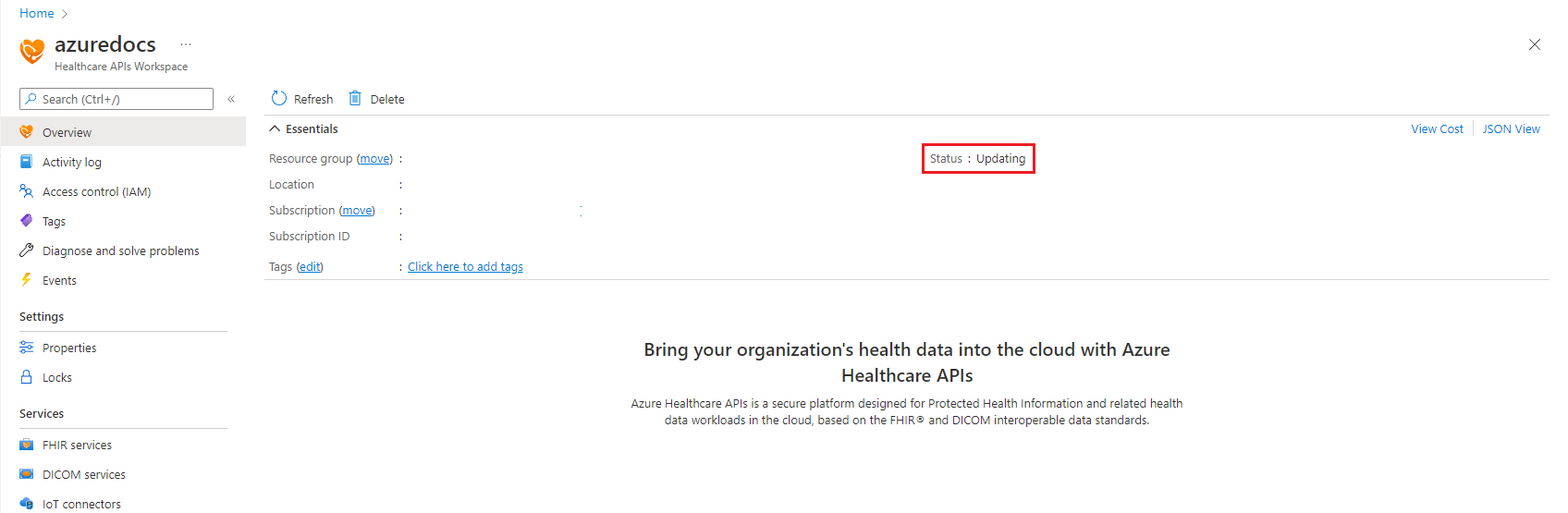The height and width of the screenshot is (513, 1568).
Task: Click the Healthcare APIs Workspace subtitle
Action: click(x=121, y=67)
